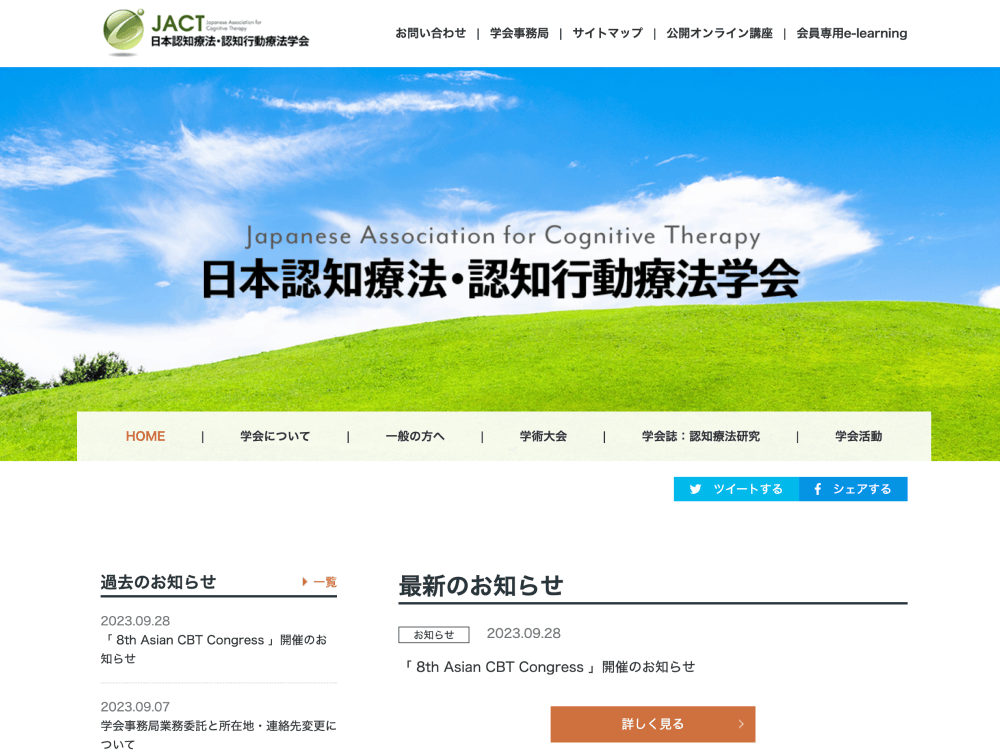Image resolution: width=1000 pixels, height=750 pixels.
Task: Click the お知らせ category tag
Action: tap(433, 635)
